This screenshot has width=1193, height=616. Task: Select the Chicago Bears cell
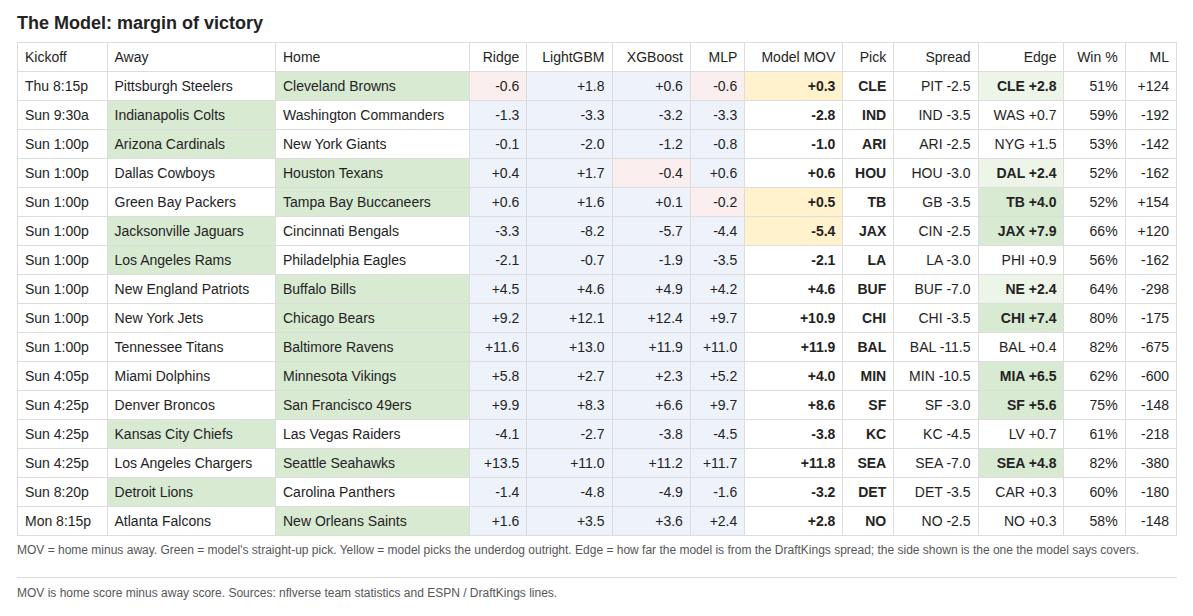point(372,318)
